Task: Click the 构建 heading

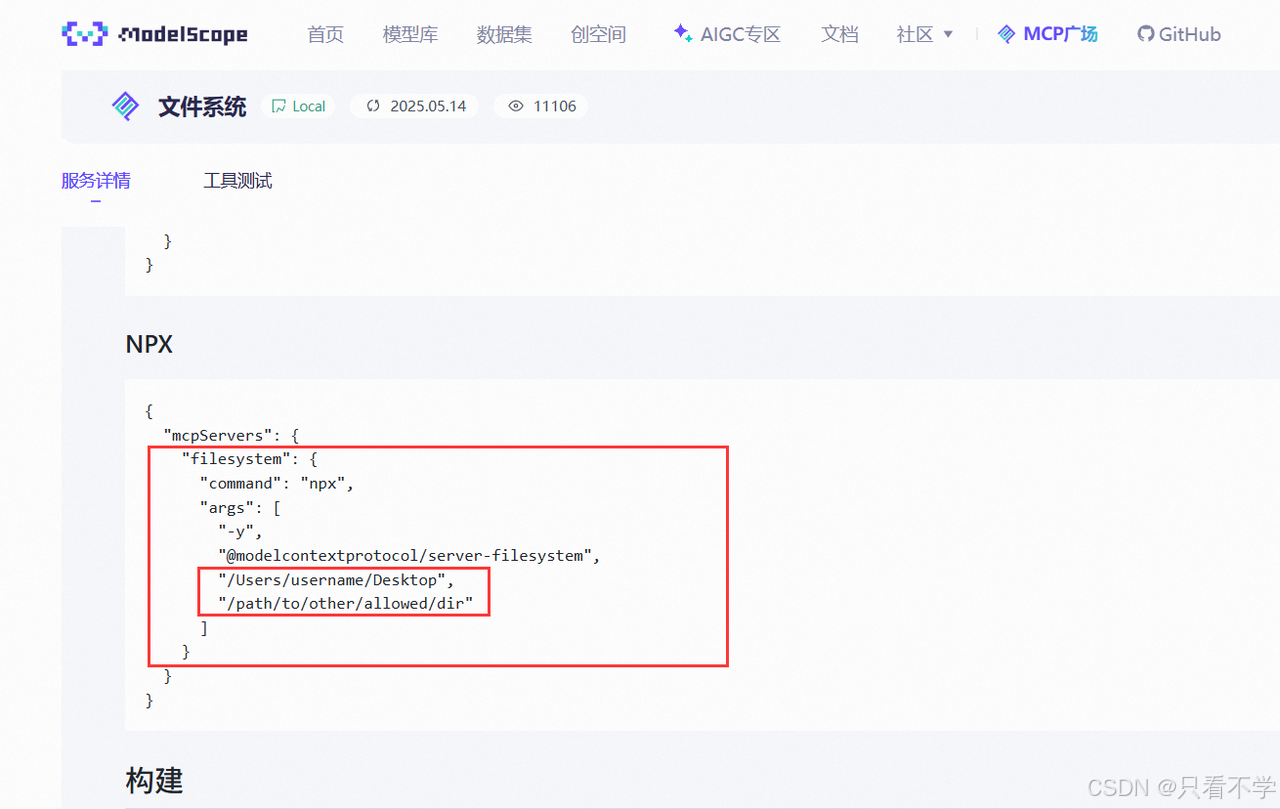Action: [x=154, y=781]
